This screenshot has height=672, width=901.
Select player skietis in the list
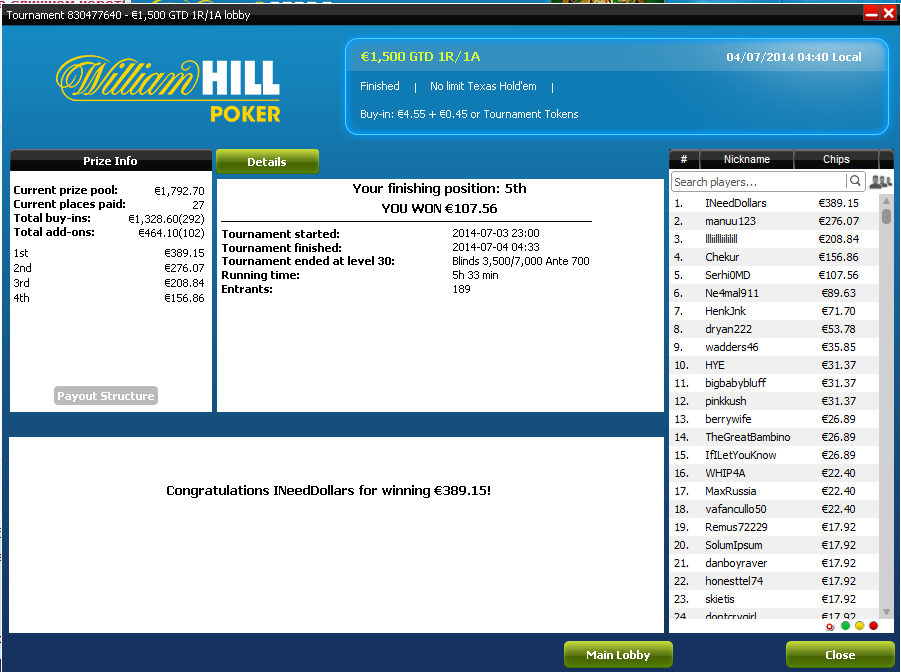click(774, 599)
